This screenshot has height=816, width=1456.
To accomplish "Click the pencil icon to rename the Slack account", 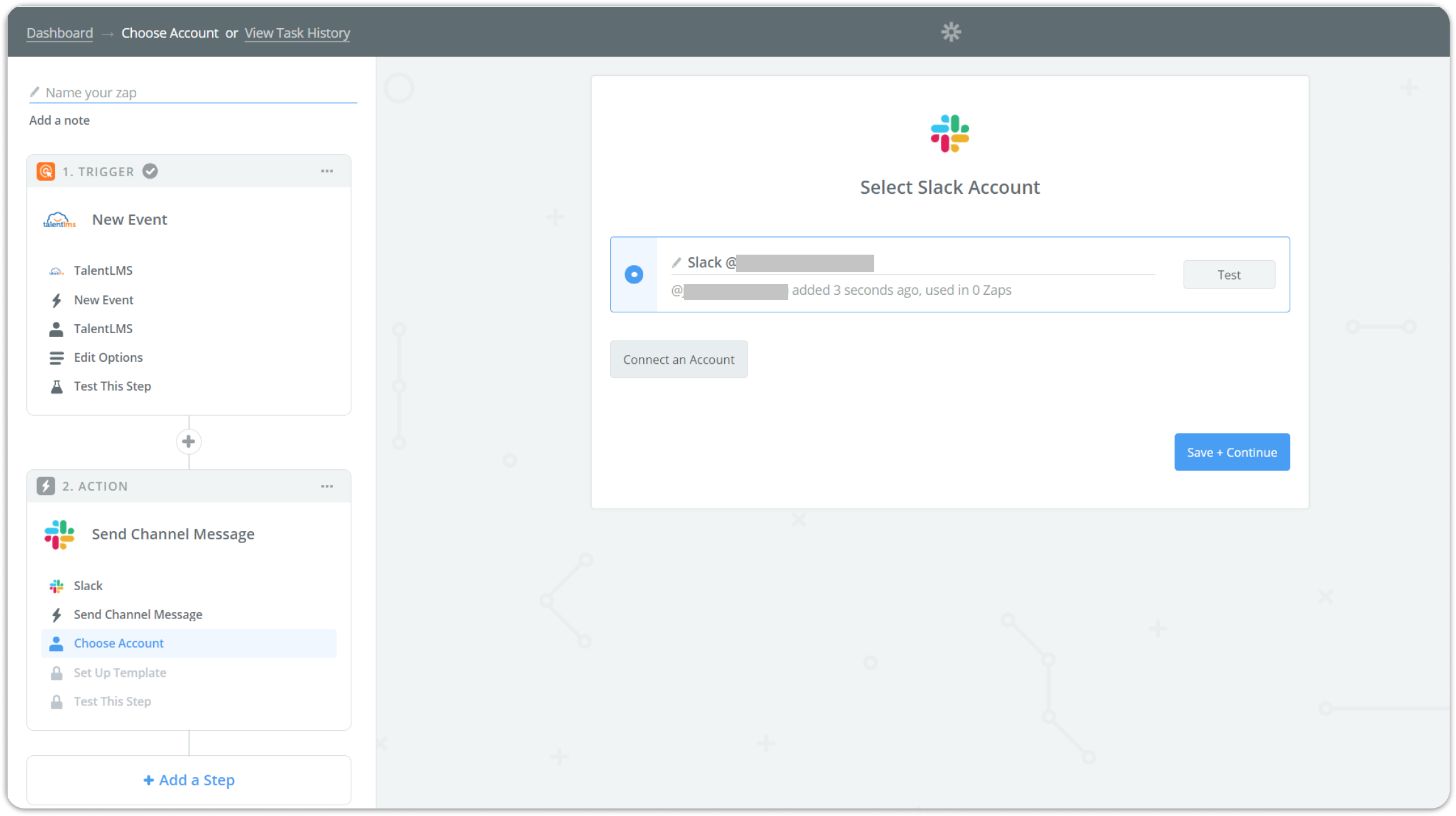I will click(x=676, y=262).
